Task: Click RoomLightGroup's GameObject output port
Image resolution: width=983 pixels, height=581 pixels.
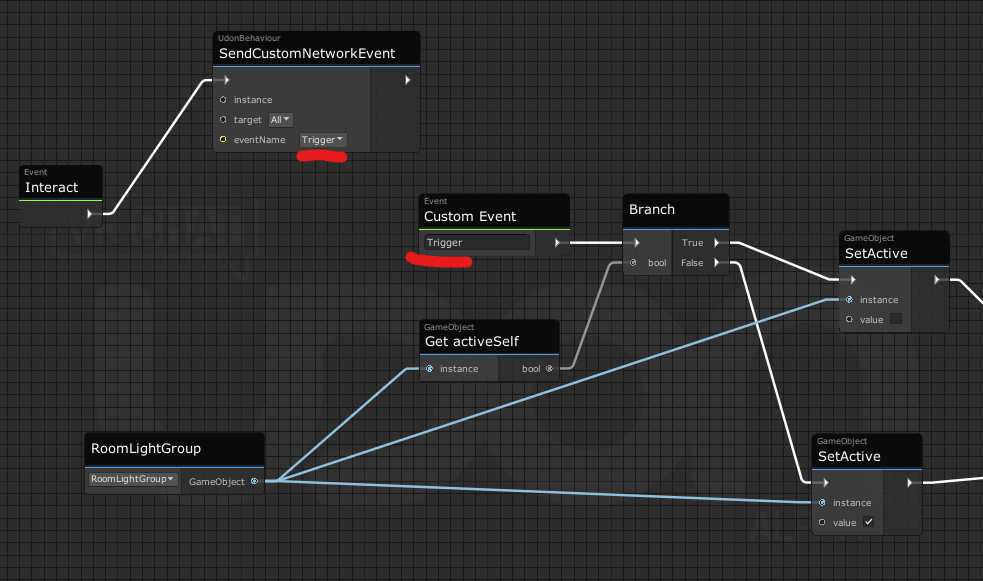Action: click(254, 481)
